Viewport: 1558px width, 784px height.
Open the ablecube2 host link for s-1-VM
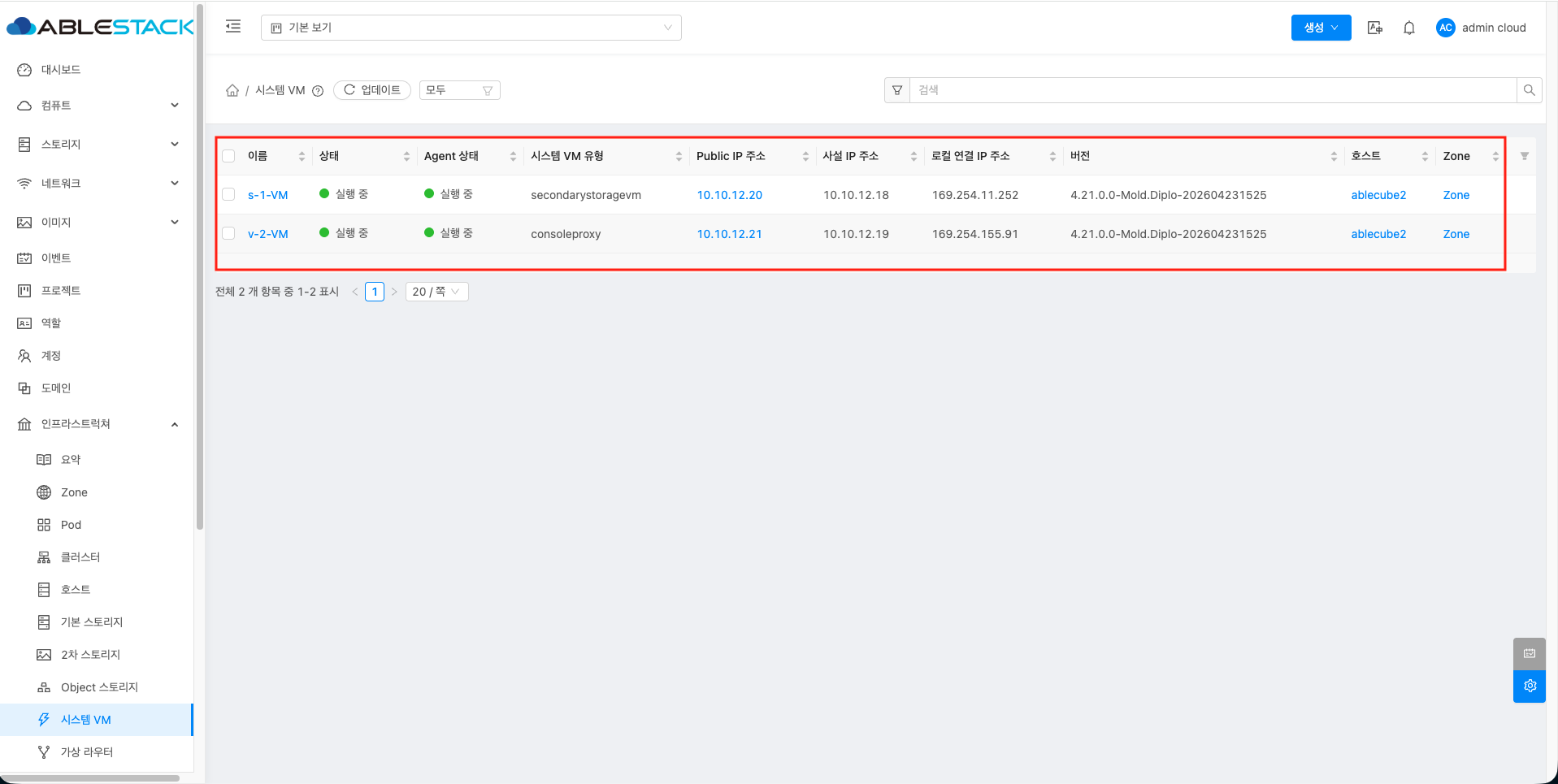[1378, 195]
